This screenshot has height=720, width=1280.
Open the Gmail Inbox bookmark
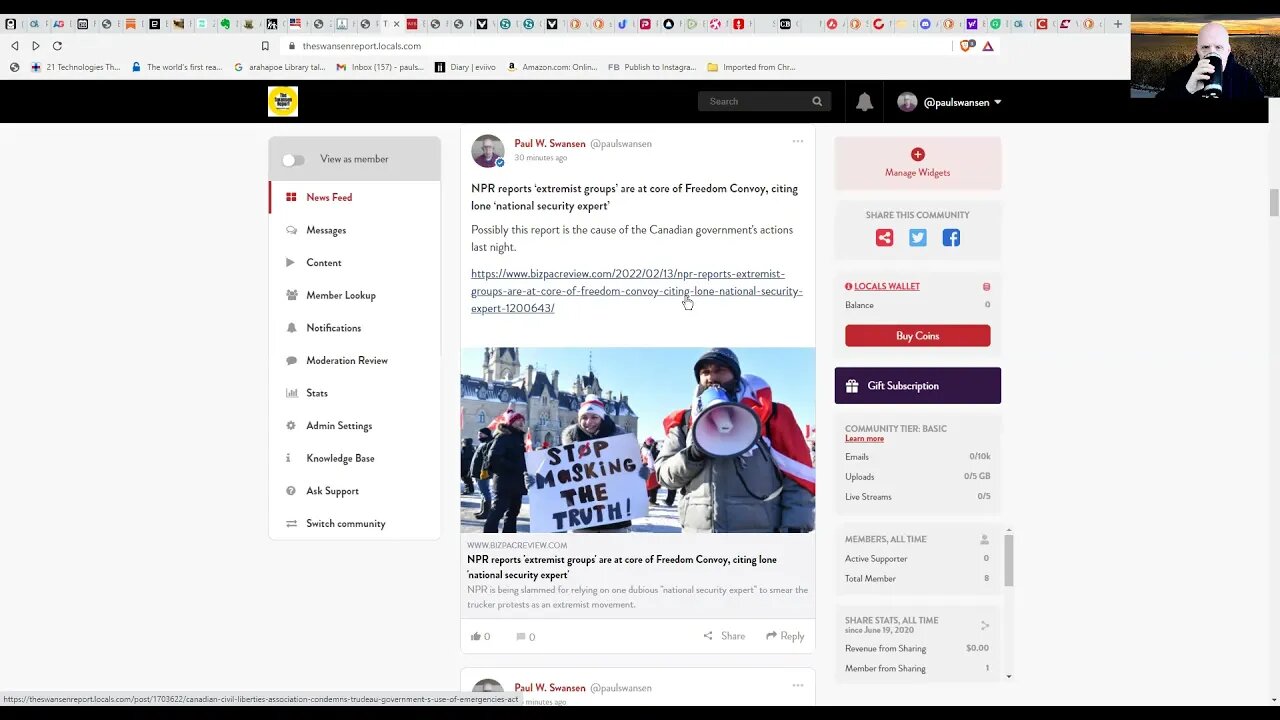[x=380, y=67]
